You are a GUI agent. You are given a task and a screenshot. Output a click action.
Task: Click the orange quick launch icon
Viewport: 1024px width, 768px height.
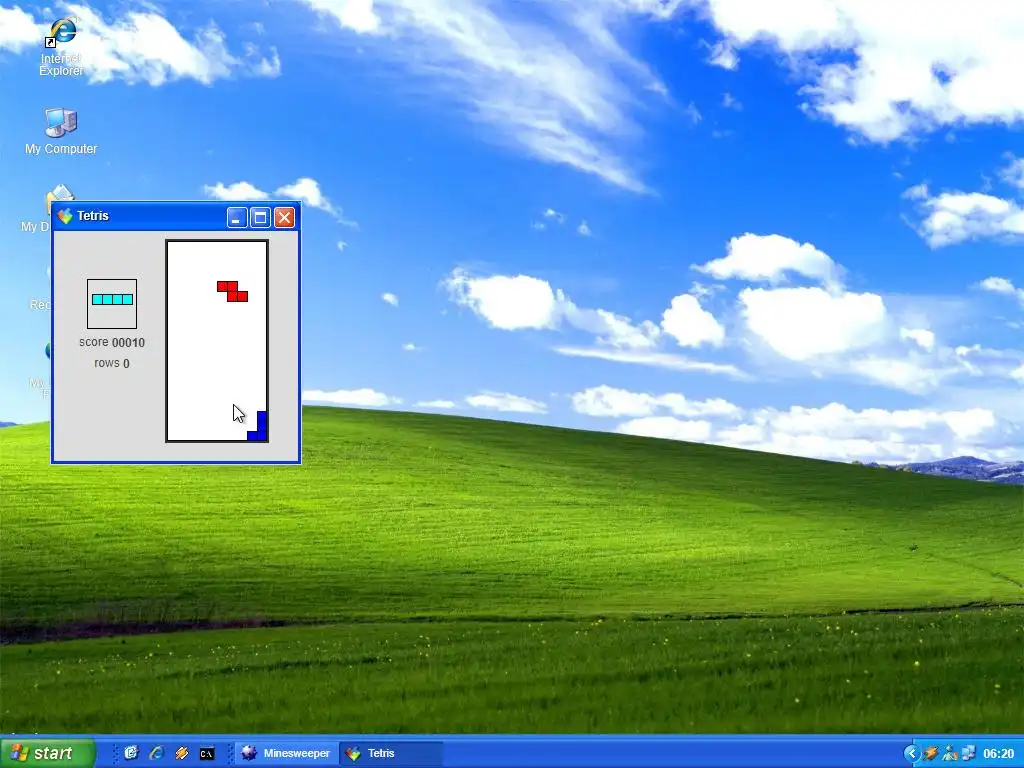pos(181,753)
